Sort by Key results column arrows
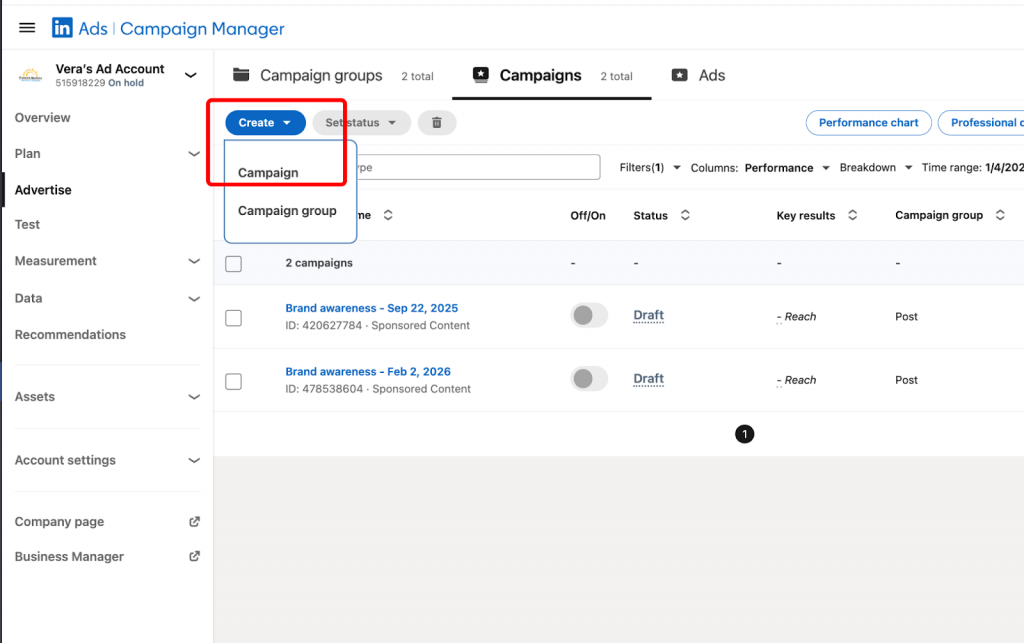This screenshot has height=643, width=1024. tap(852, 215)
